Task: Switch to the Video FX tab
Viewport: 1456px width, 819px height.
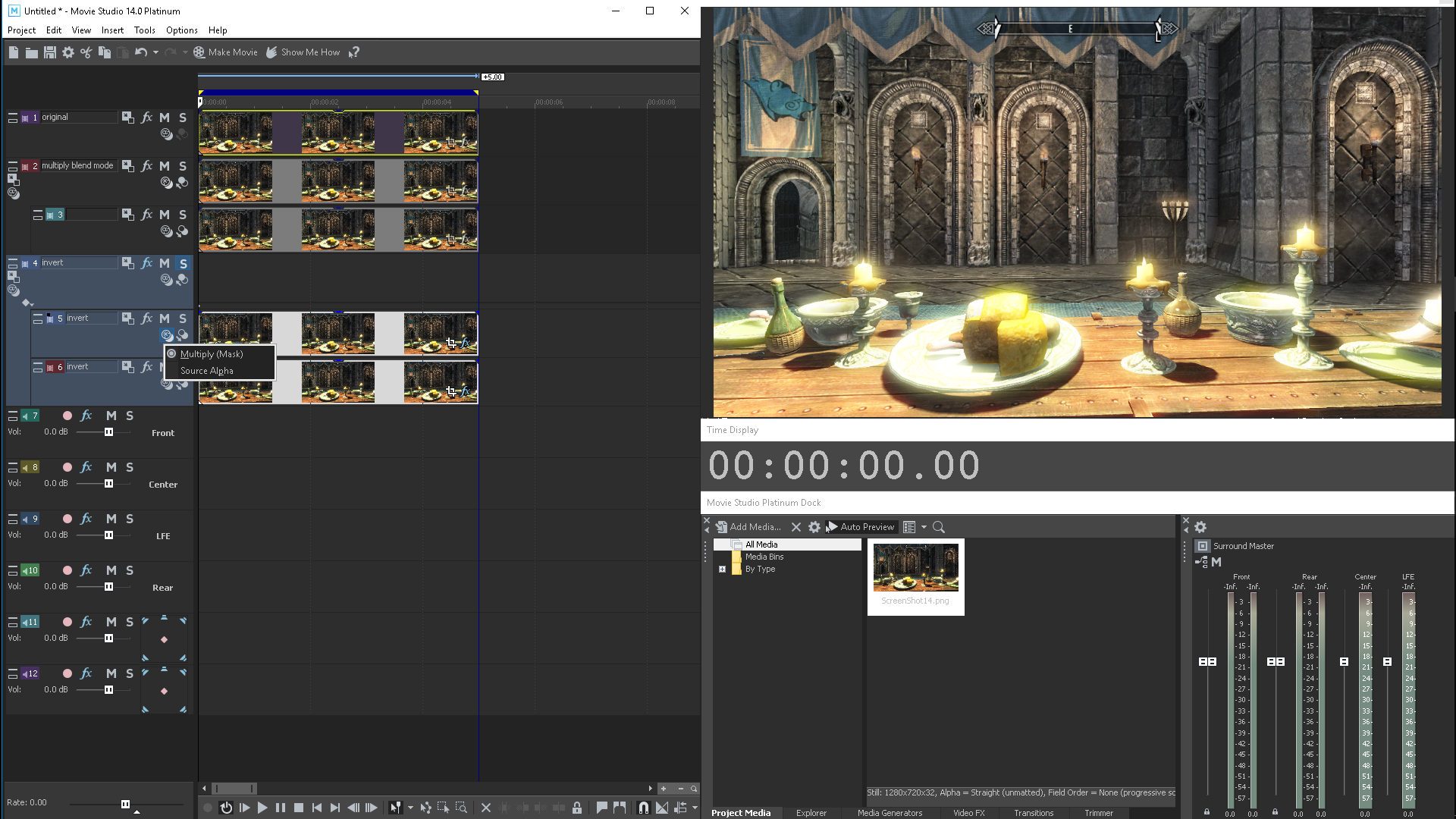Action: click(968, 813)
